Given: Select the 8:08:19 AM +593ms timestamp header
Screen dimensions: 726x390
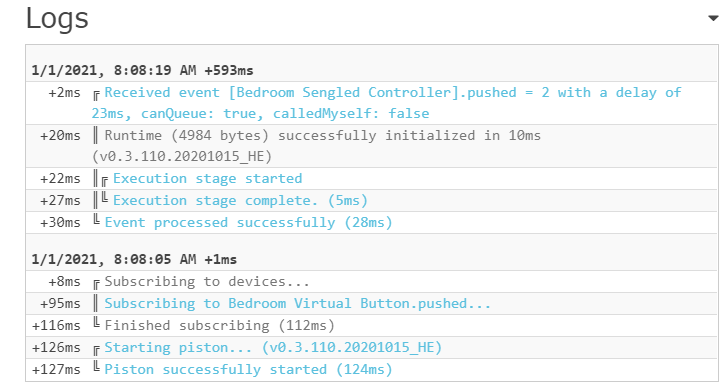Looking at the screenshot, I should tap(142, 70).
